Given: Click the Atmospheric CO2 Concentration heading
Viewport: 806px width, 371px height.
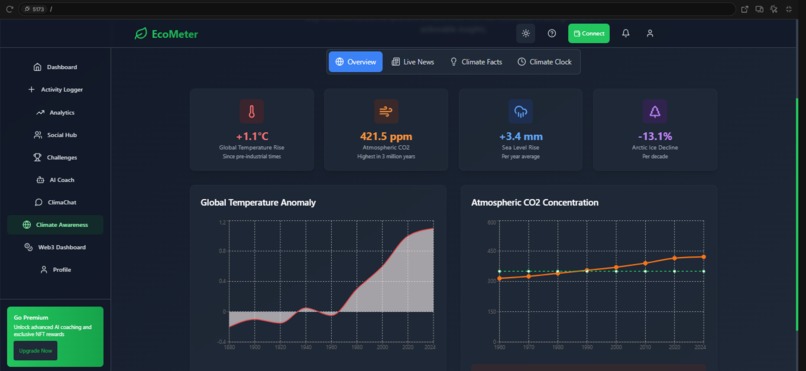Looking at the screenshot, I should 535,202.
